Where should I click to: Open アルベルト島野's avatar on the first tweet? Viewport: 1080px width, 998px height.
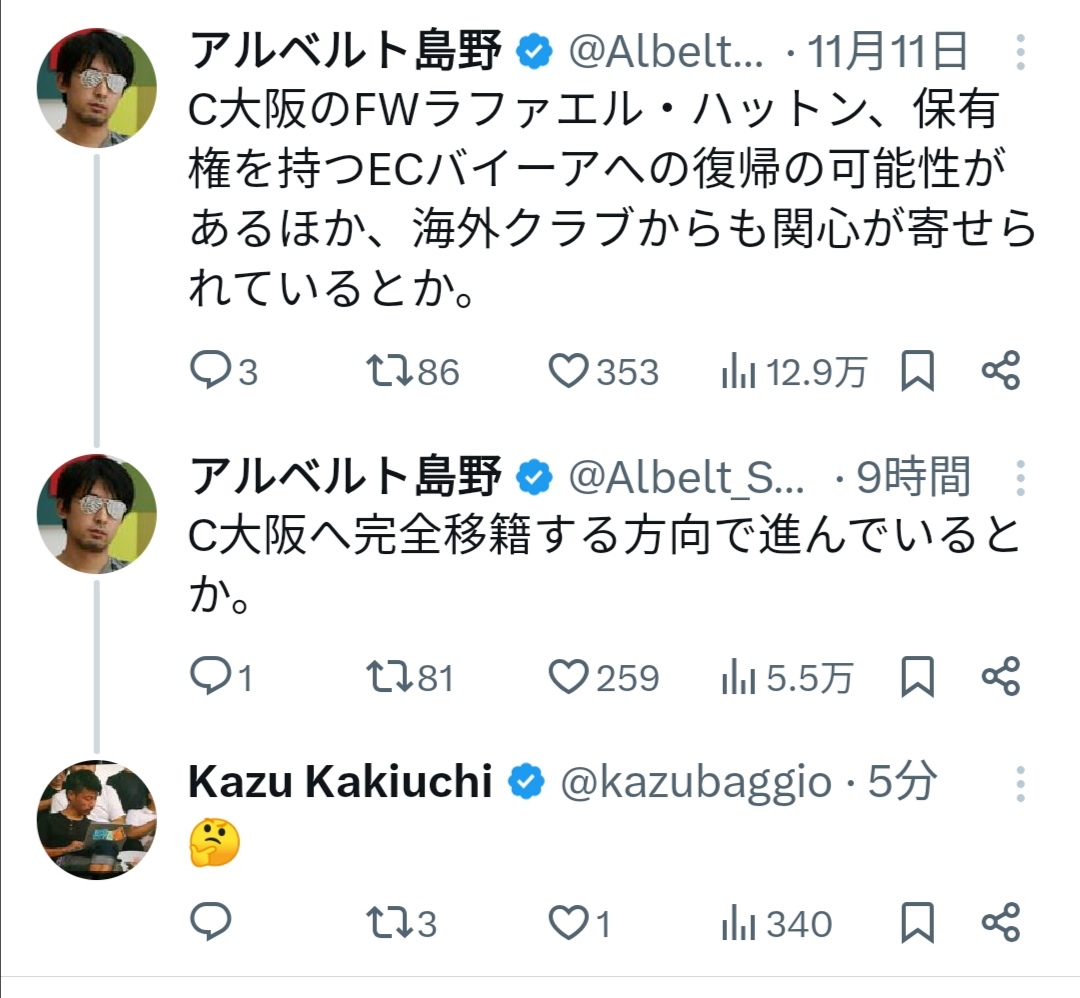tap(97, 88)
